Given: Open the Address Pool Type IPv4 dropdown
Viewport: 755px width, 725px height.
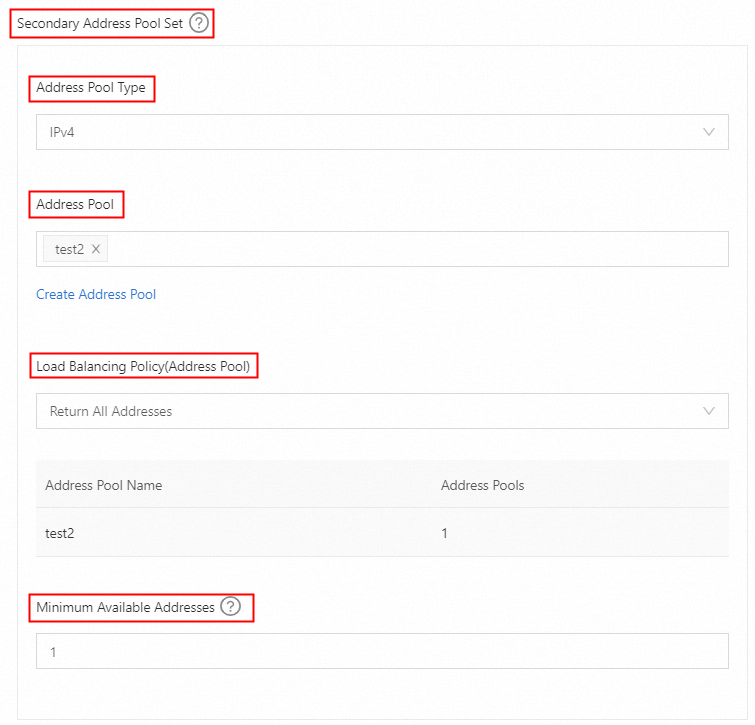Looking at the screenshot, I should 382,132.
